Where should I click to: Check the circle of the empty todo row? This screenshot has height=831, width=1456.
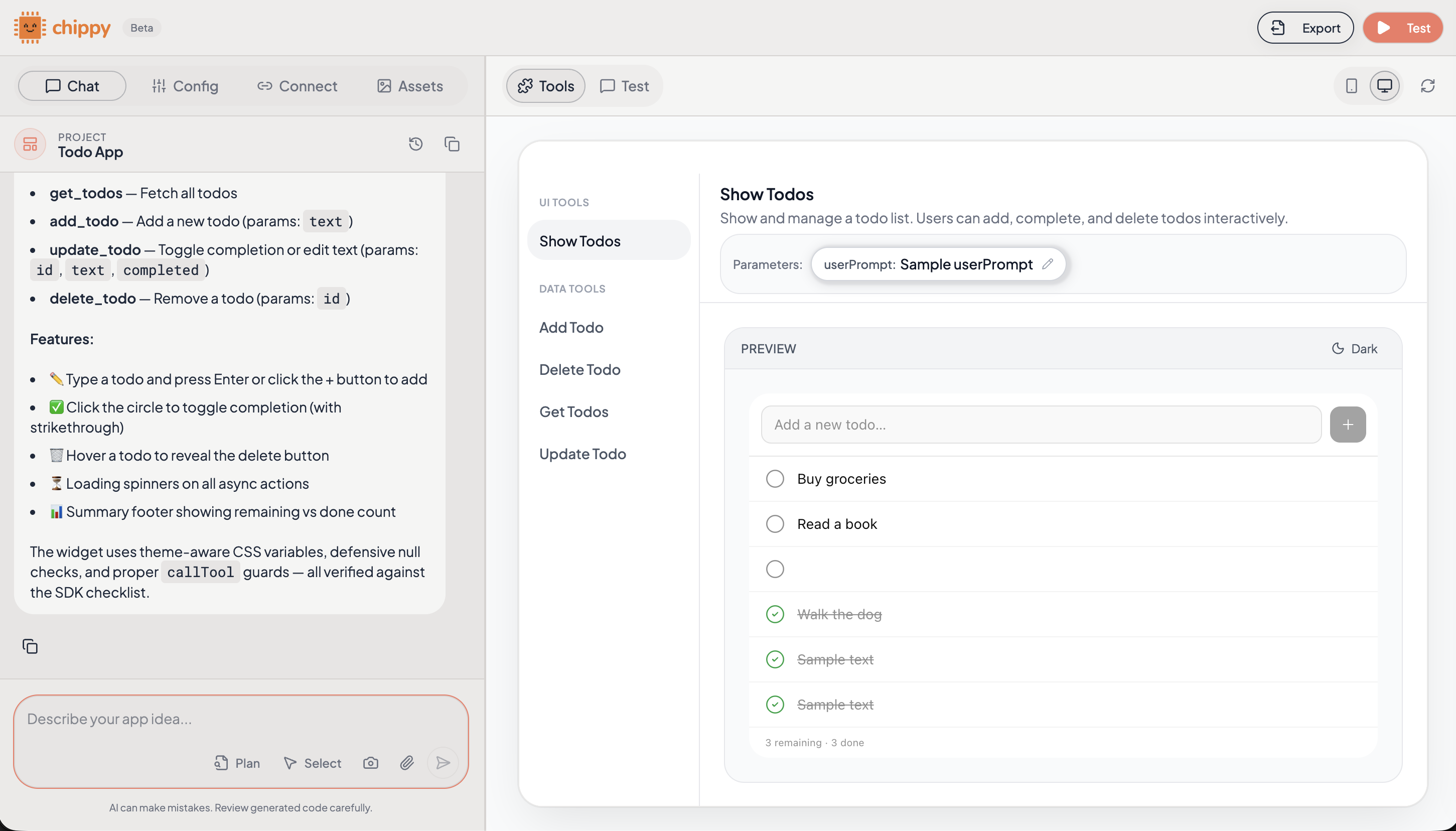775,569
